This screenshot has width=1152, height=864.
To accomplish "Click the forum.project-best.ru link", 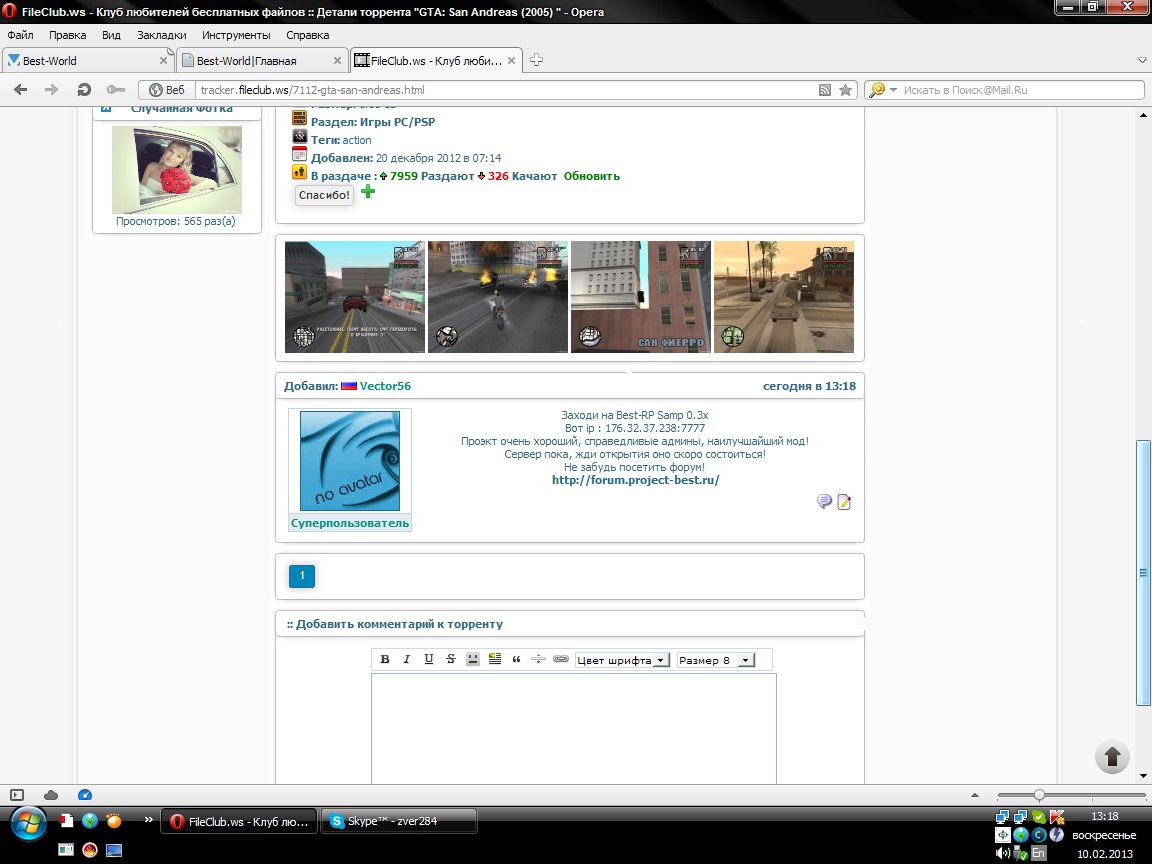I will [x=636, y=480].
